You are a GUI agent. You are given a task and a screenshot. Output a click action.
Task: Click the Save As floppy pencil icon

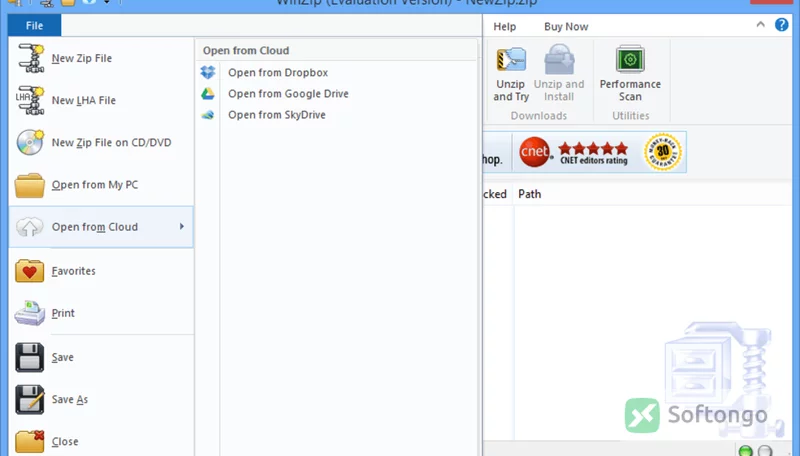tap(30, 399)
